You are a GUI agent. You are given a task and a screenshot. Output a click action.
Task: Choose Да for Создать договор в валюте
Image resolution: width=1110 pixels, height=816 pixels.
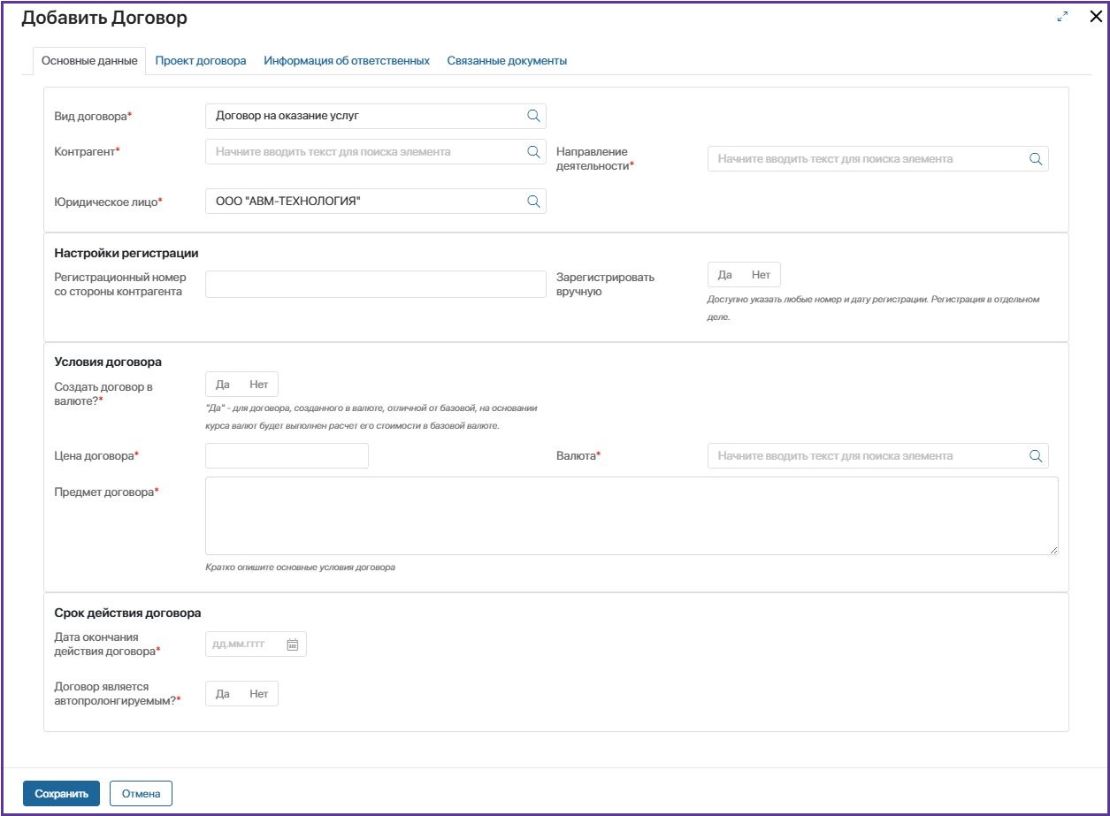tap(222, 384)
